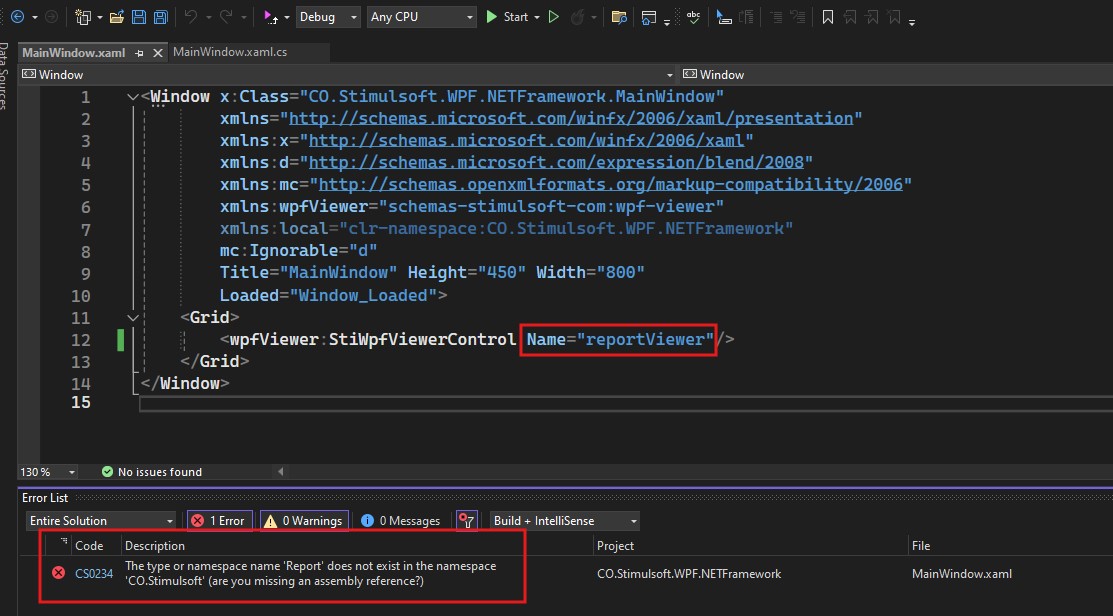The image size is (1113, 616).
Task: Save all files with the double disk icon
Action: pos(161,17)
